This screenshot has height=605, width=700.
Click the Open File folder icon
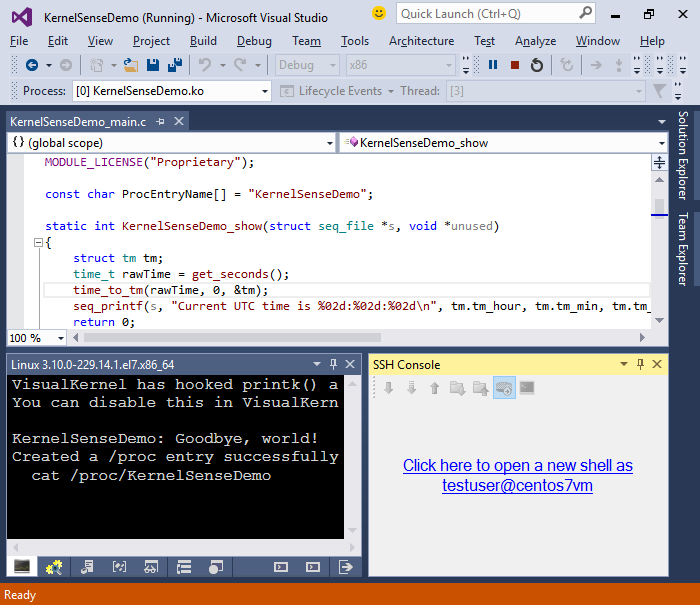[131, 65]
